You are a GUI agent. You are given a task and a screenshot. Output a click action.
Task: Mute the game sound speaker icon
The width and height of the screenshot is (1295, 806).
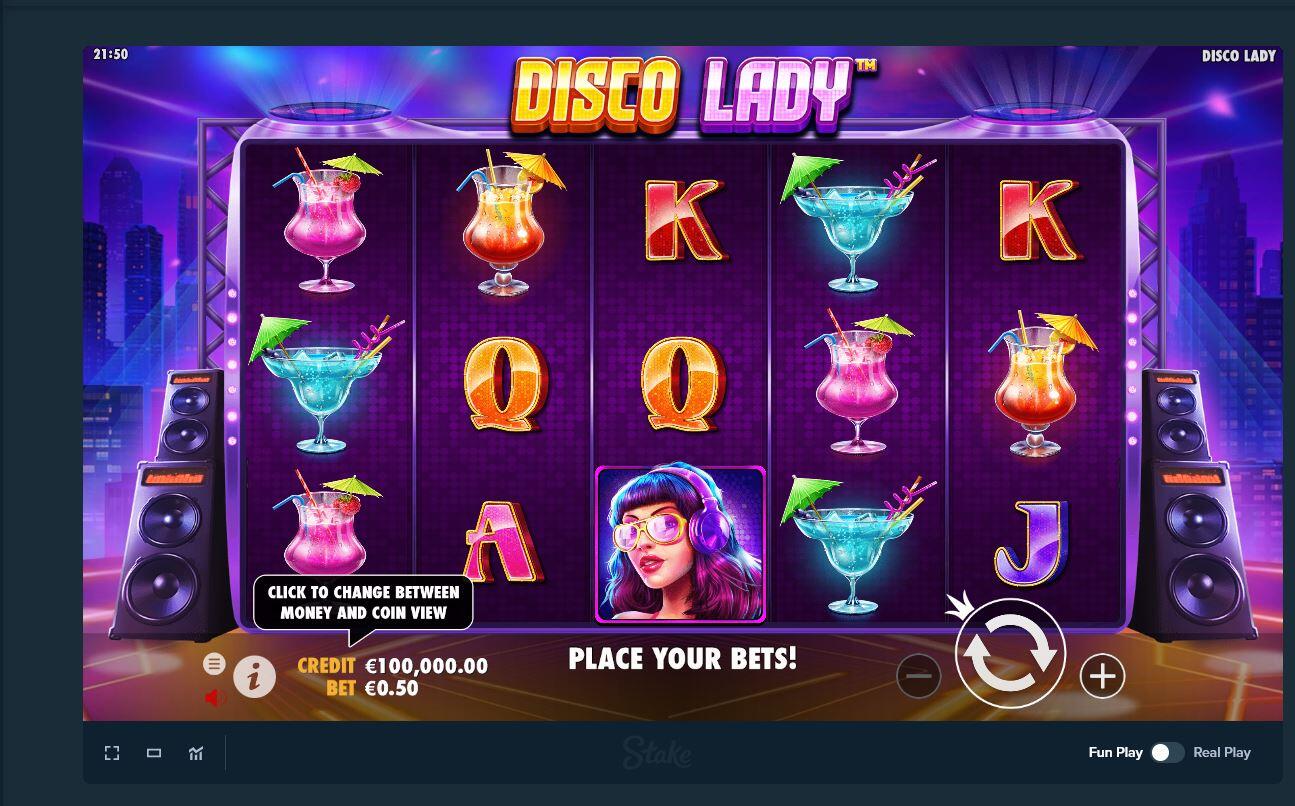215,698
